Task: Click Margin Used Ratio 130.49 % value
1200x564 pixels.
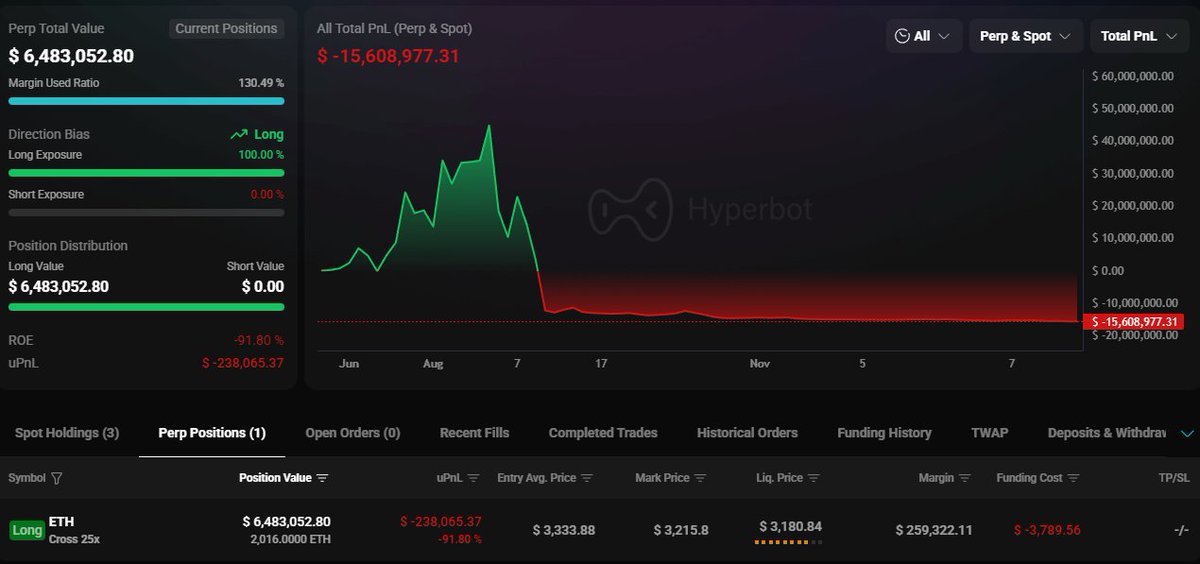Action: [261, 83]
